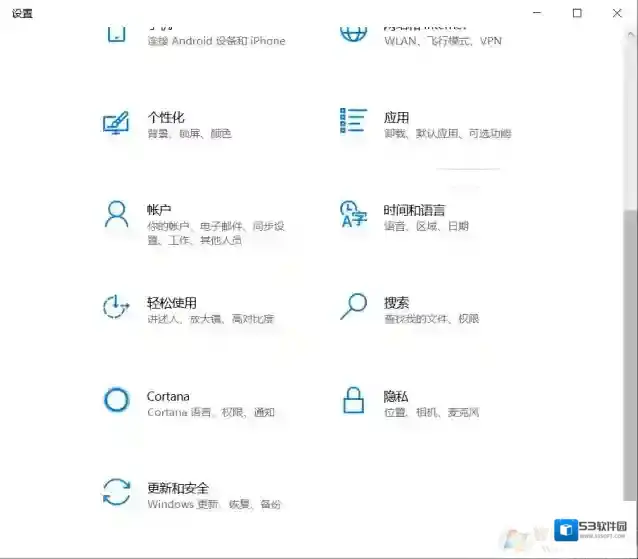Select the 隐私 heading text
Viewport: 638px width, 559px height.
click(396, 396)
